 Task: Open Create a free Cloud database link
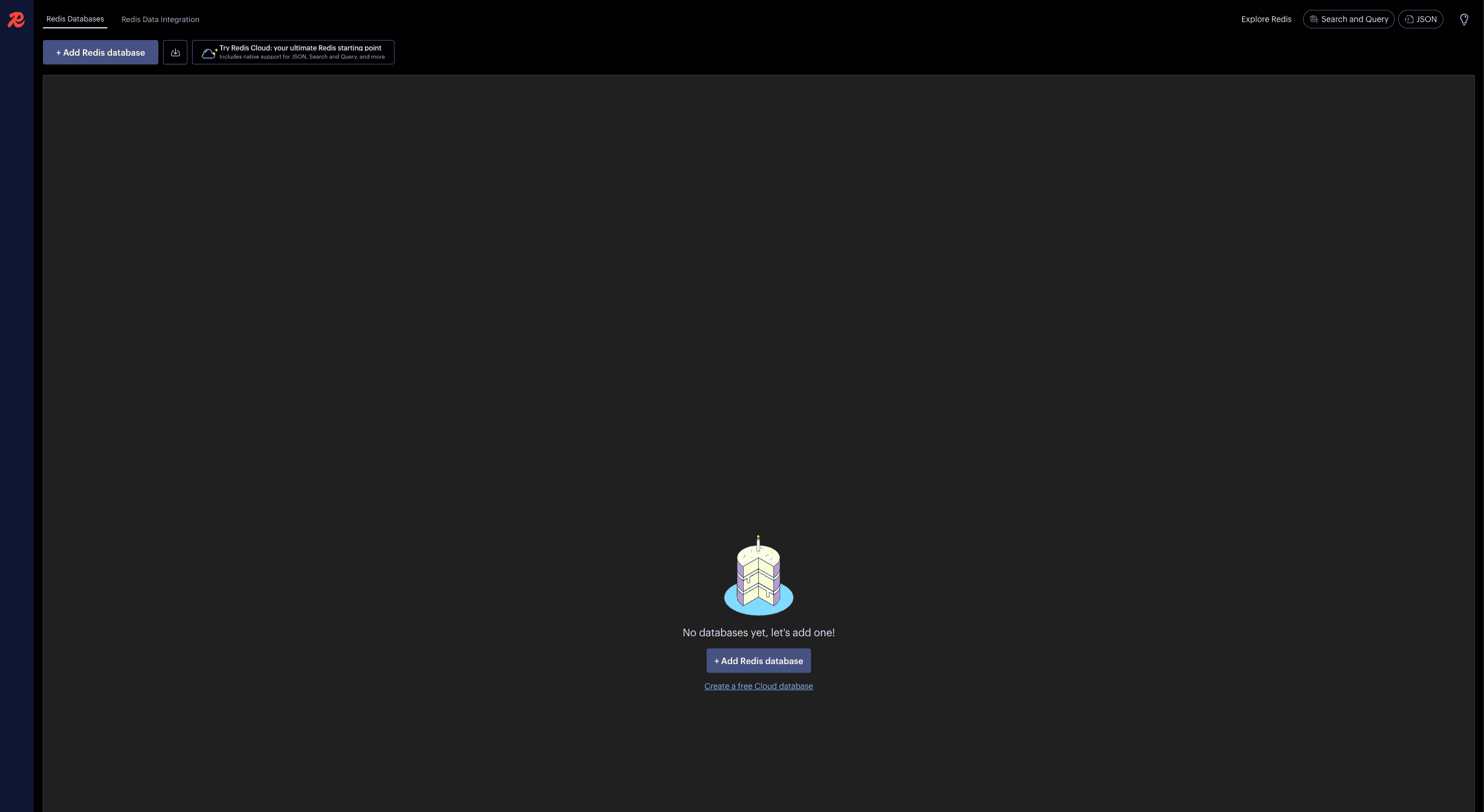point(758,687)
